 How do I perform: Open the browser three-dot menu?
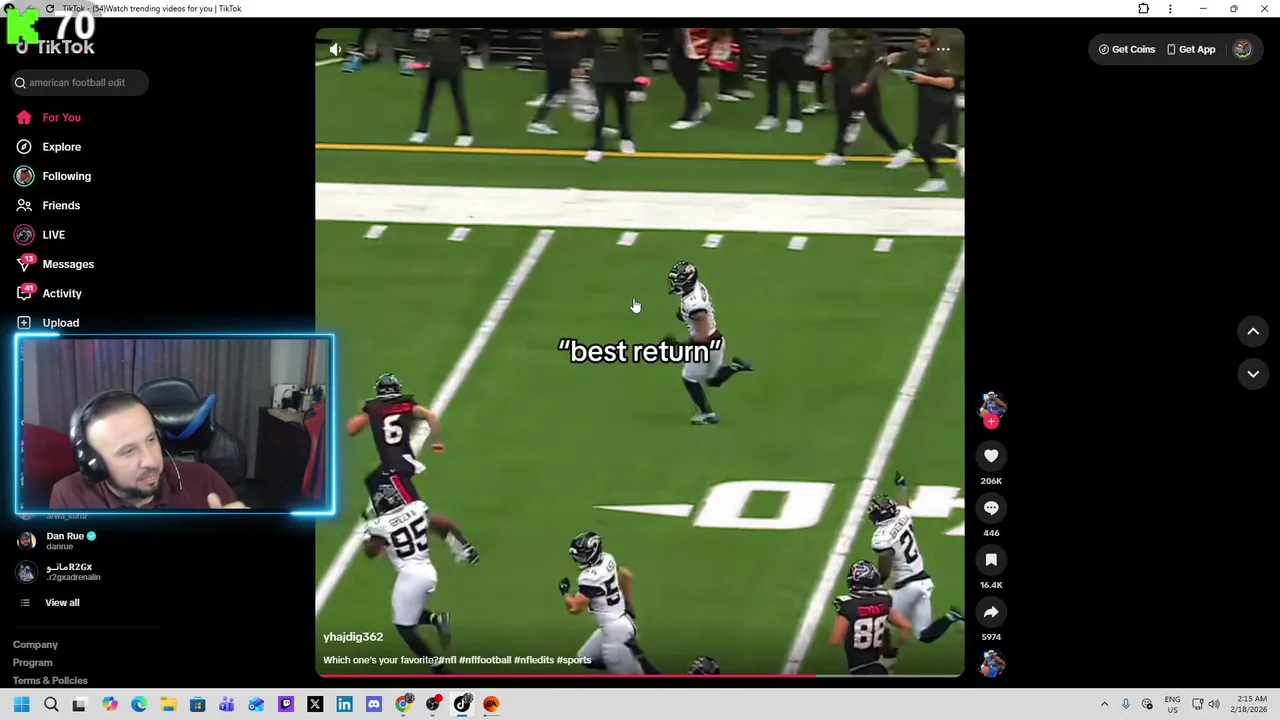pyautogui.click(x=1170, y=9)
